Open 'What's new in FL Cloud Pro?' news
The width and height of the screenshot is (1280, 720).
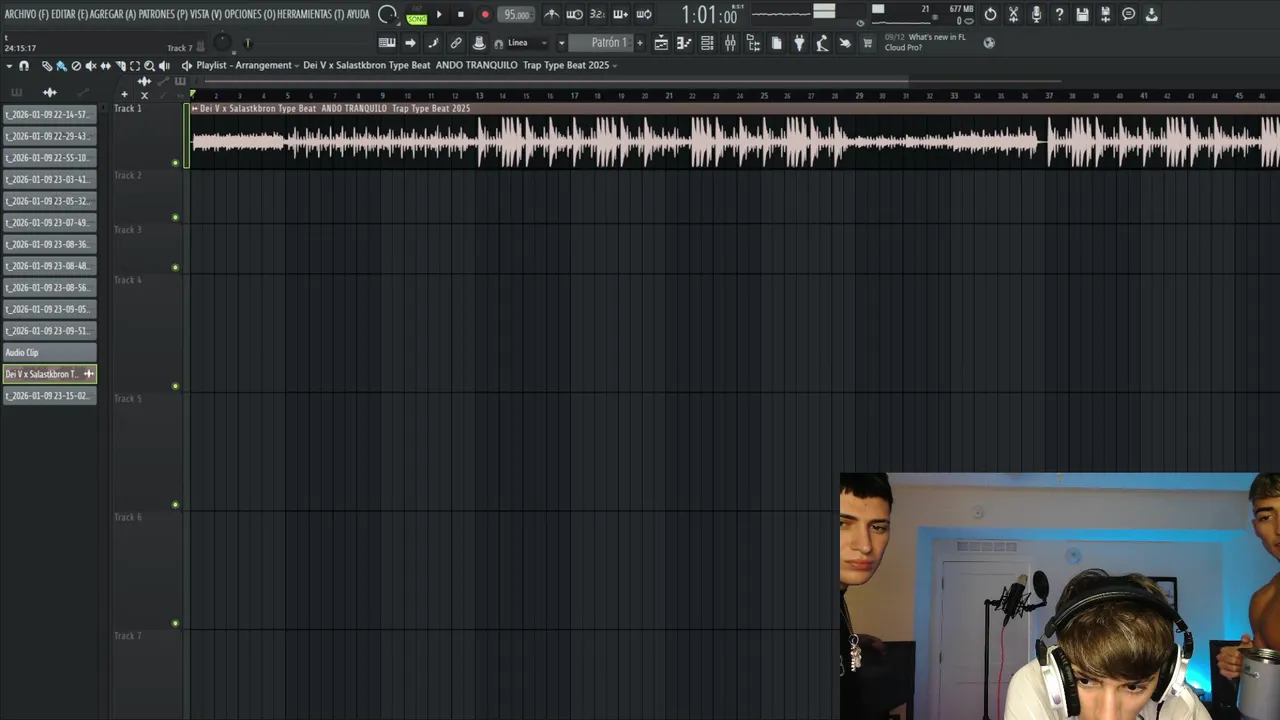pyautogui.click(x=925, y=42)
